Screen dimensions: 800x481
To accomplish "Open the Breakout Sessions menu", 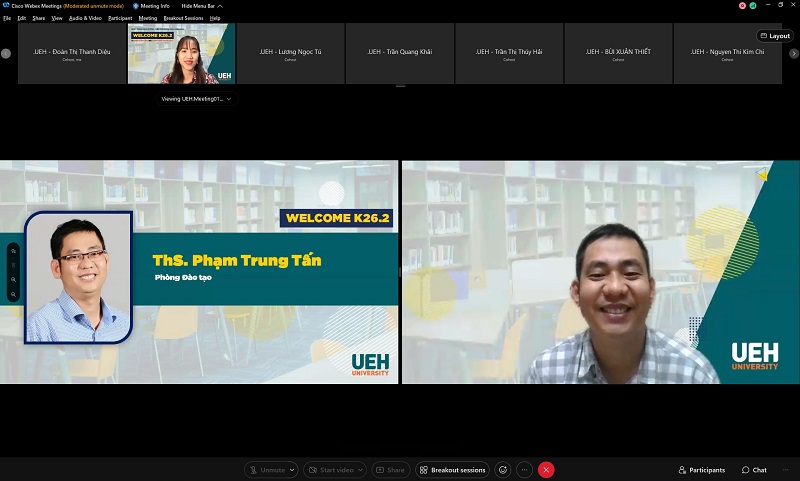I will click(183, 18).
